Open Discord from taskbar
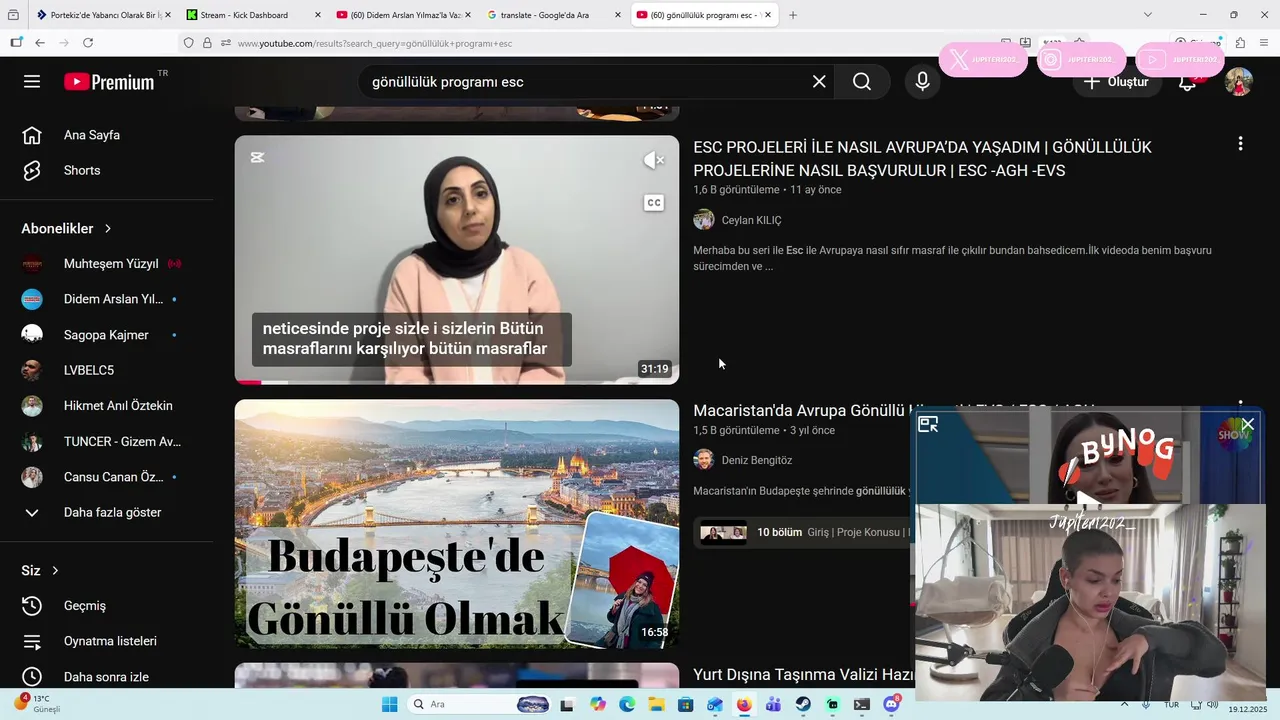Viewport: 1280px width, 720px height. [x=891, y=704]
